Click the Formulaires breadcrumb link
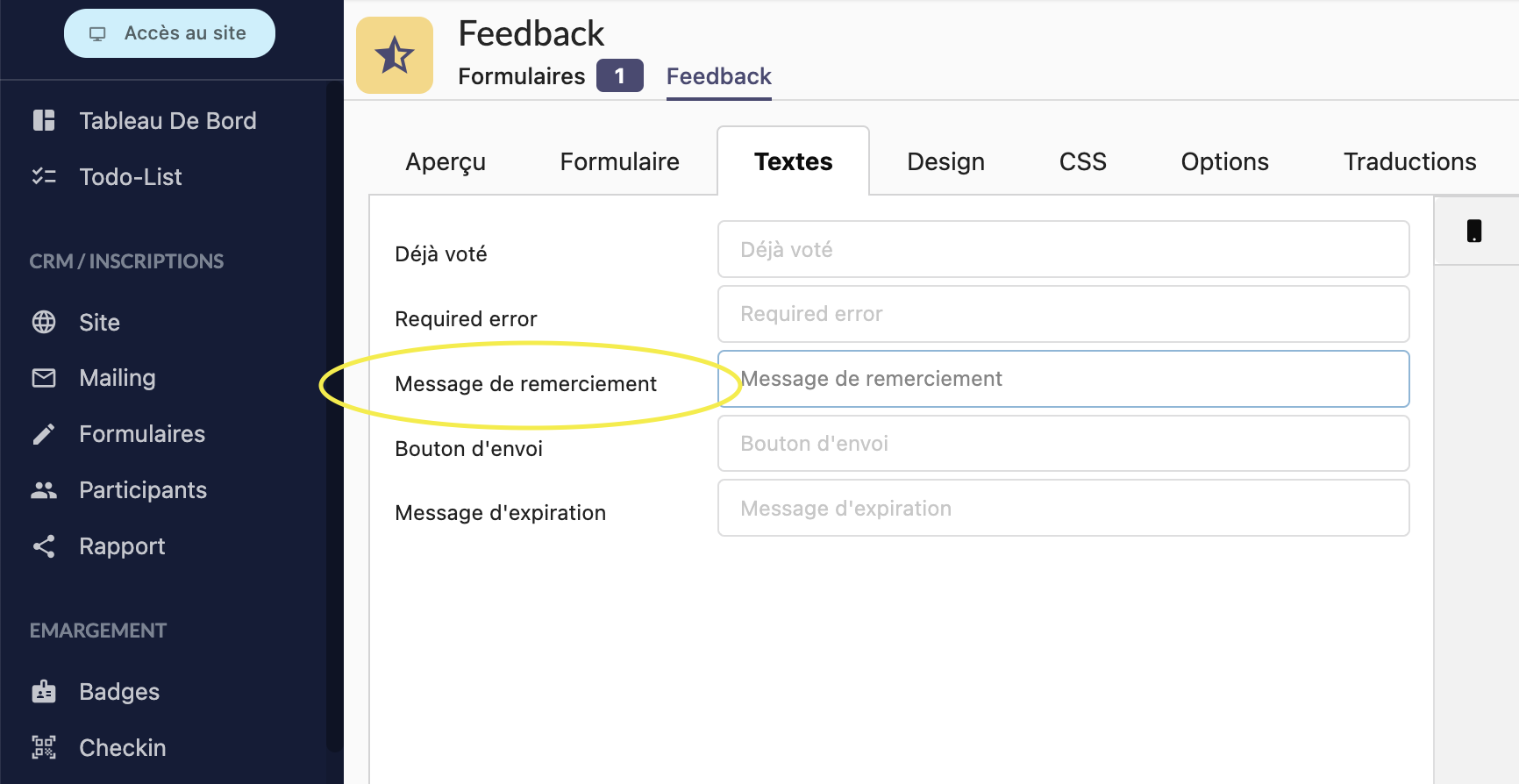This screenshot has height=784, width=1519. tap(522, 76)
